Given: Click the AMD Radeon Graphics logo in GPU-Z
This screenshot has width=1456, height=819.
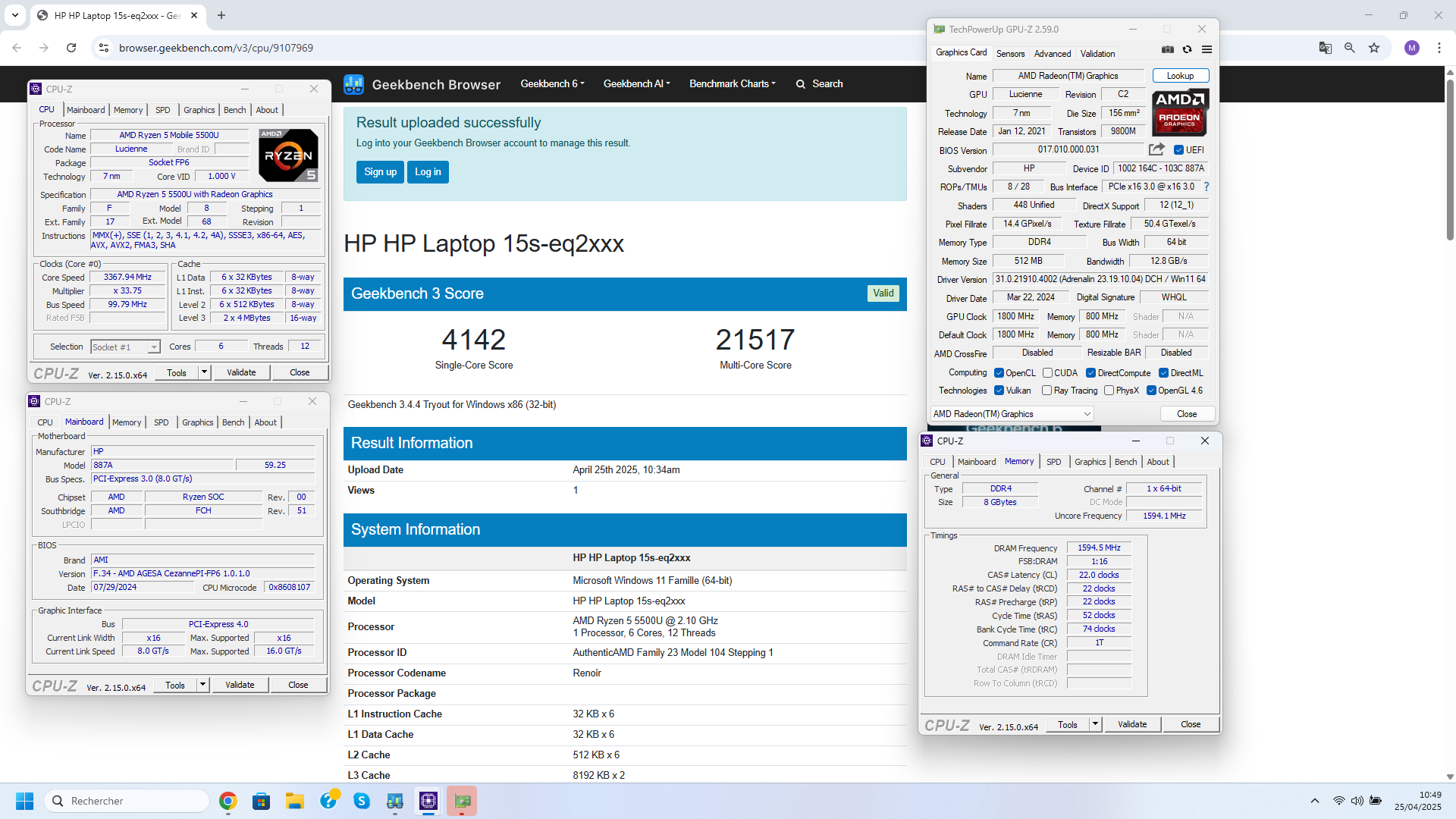Looking at the screenshot, I should [x=1180, y=112].
